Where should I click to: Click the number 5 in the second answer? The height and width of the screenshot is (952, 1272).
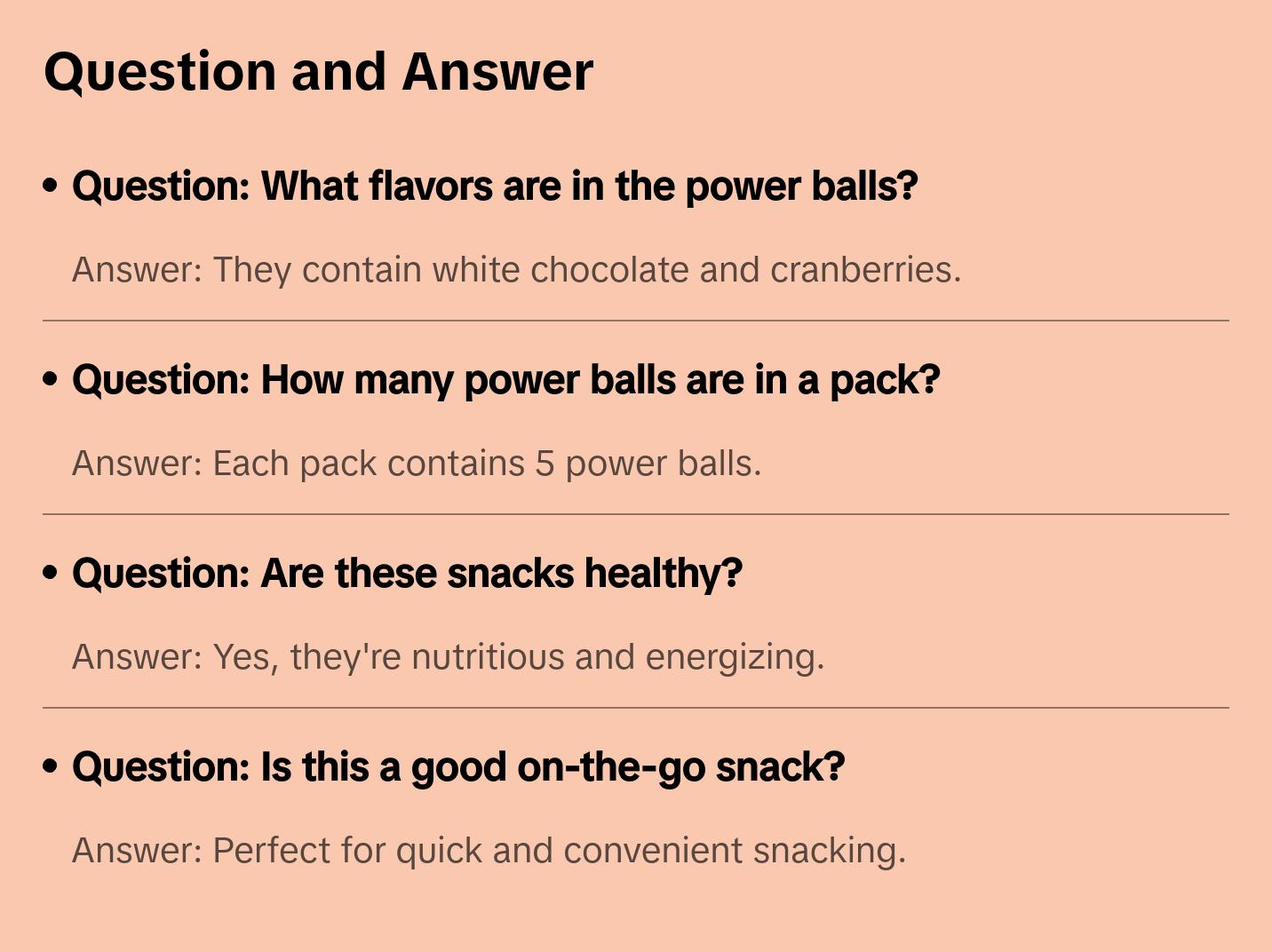(x=545, y=464)
